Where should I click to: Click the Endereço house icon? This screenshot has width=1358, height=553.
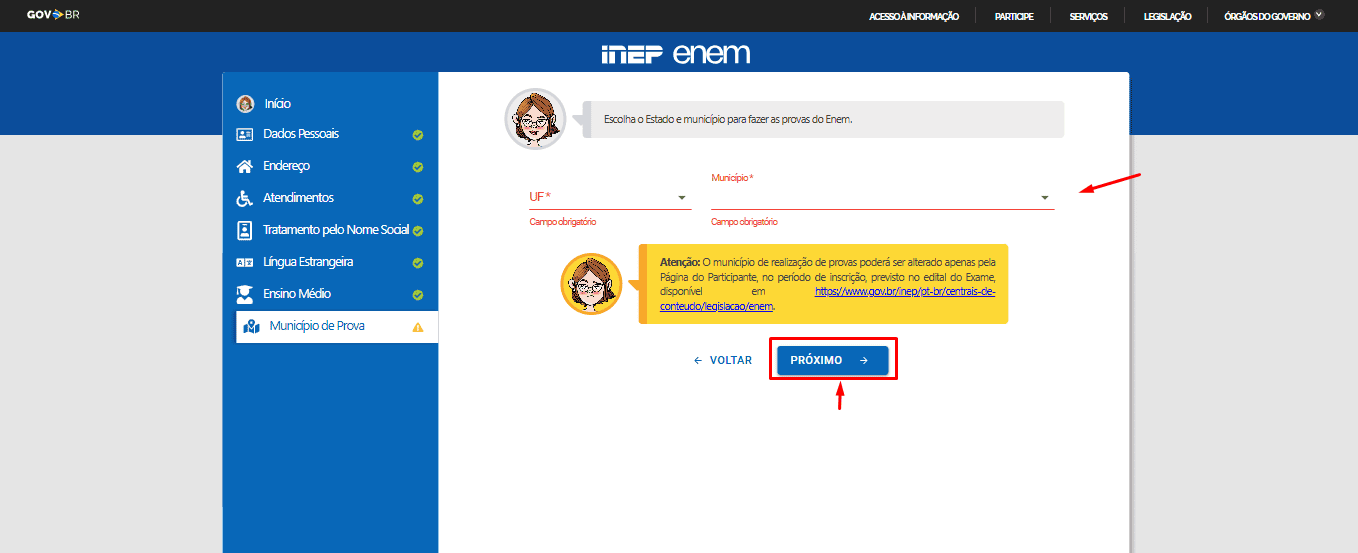click(x=245, y=166)
